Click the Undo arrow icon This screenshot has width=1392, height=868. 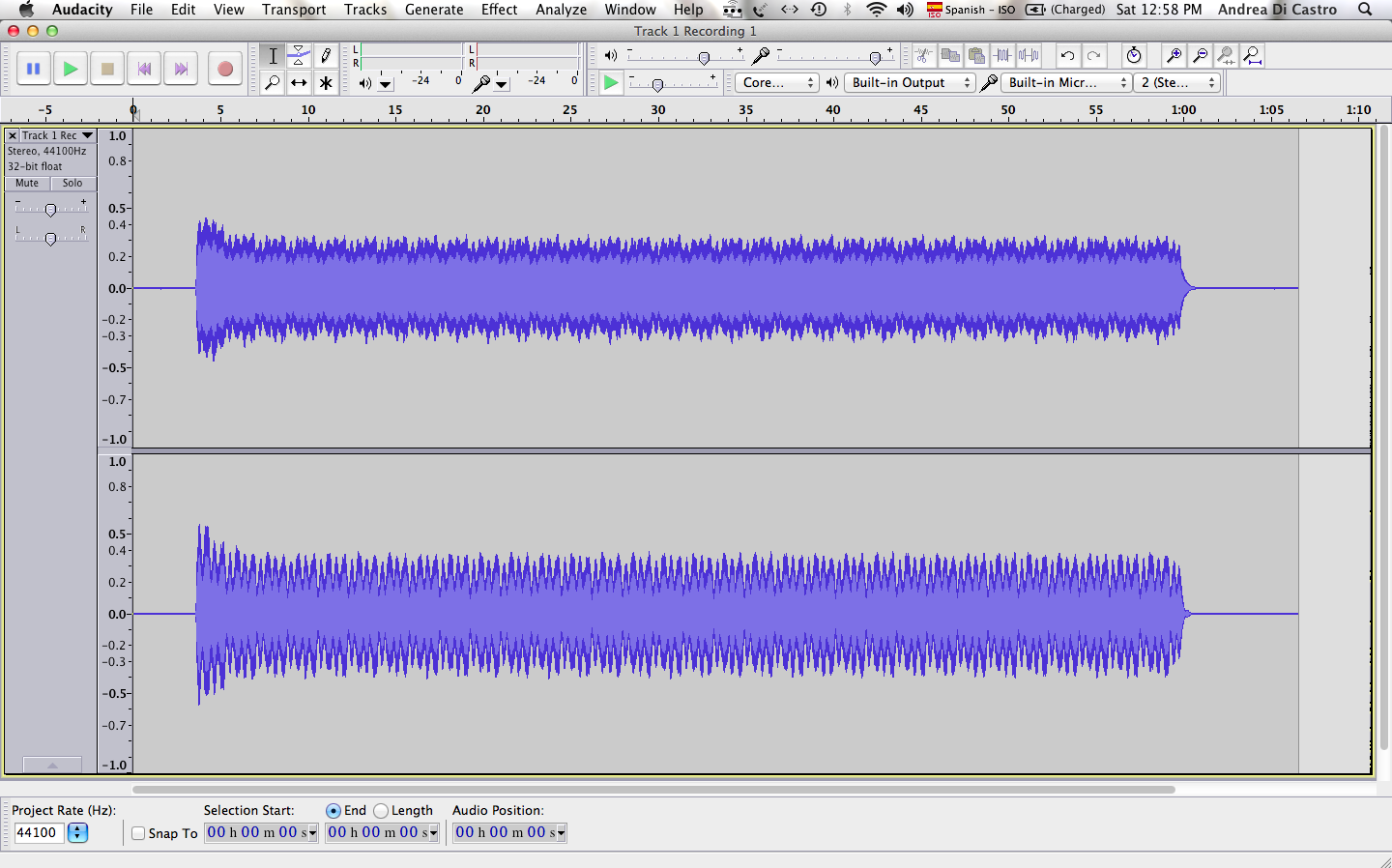click(x=1067, y=56)
